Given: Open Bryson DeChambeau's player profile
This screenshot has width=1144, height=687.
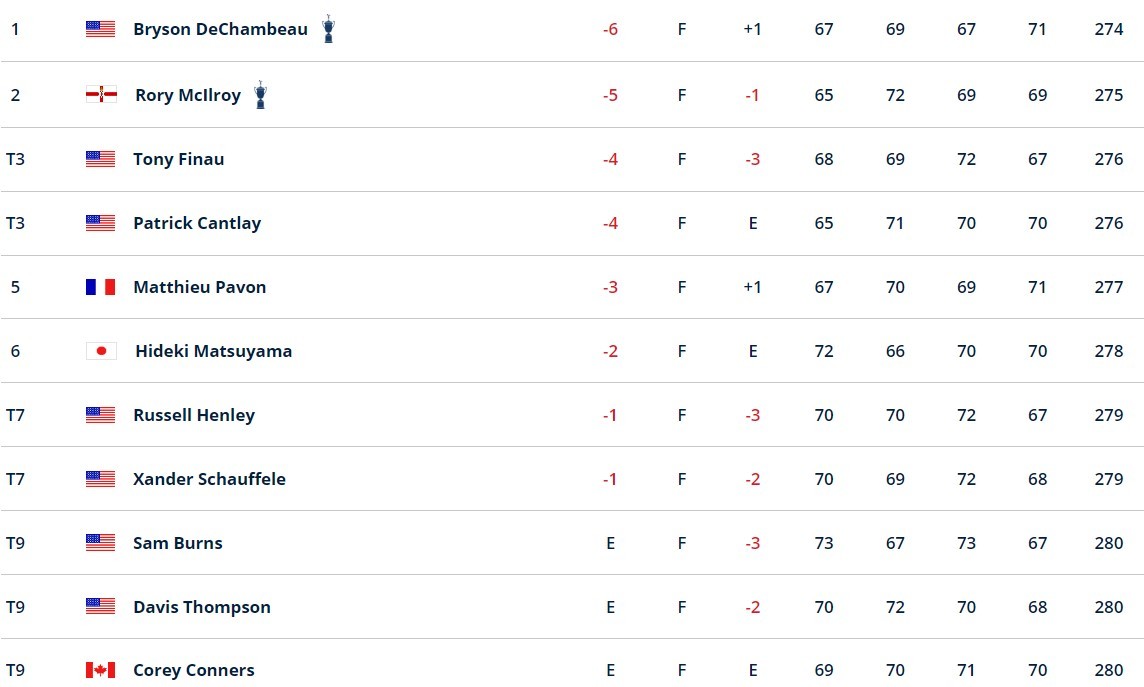Looking at the screenshot, I should click(x=220, y=30).
